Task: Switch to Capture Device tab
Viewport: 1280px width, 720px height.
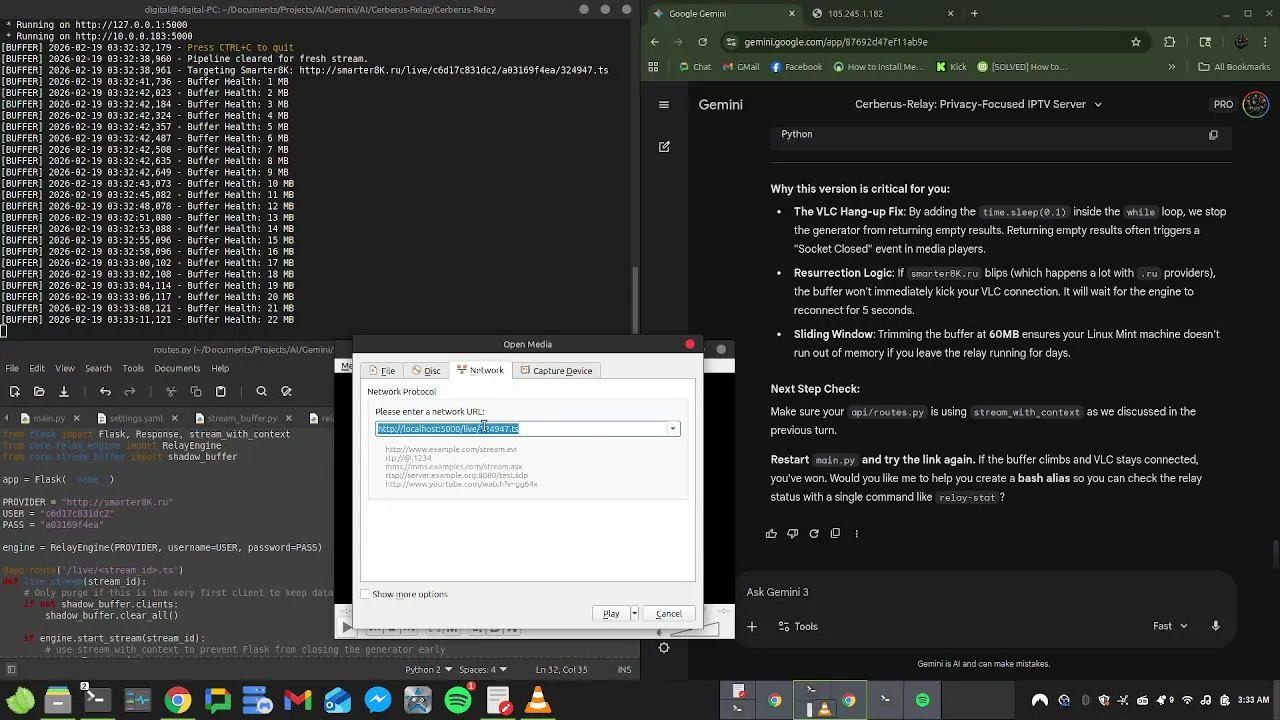Action: [x=556, y=370]
